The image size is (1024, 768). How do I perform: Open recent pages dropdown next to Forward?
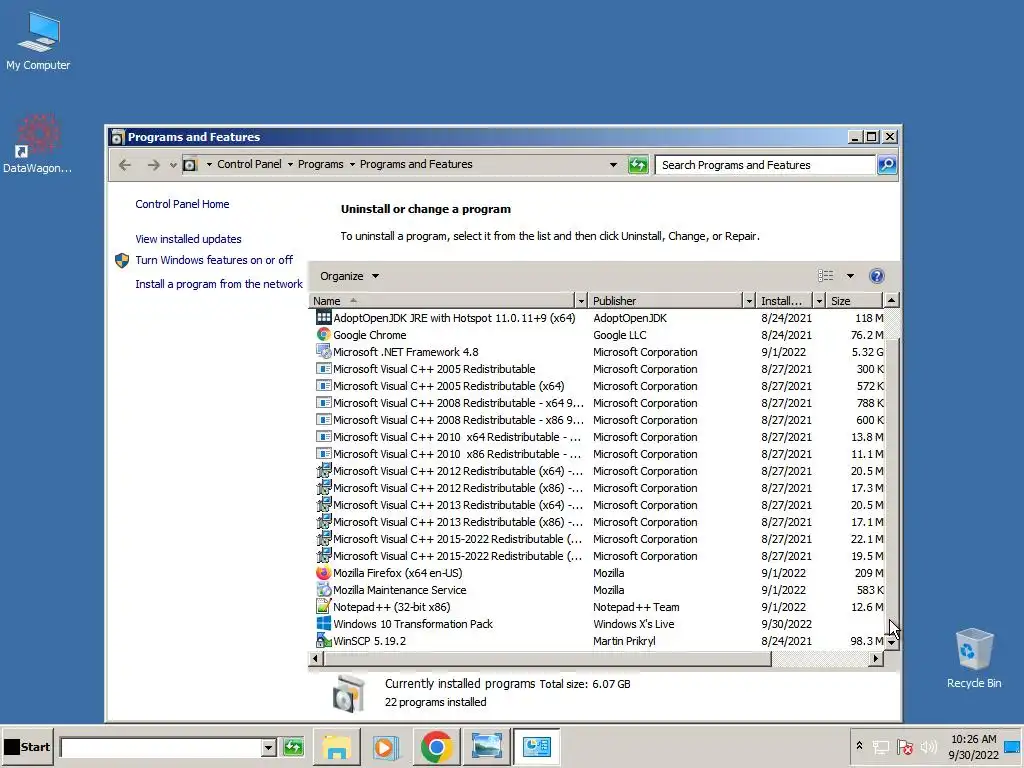point(173,166)
